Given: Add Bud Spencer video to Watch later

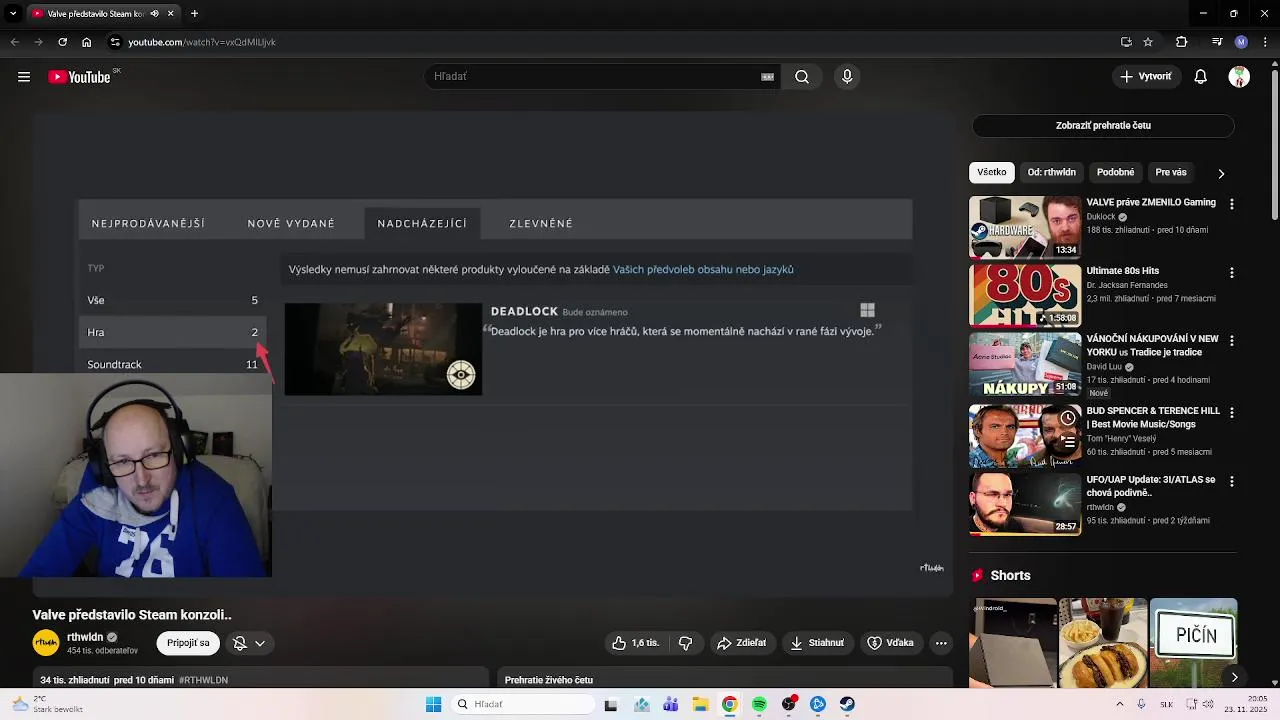Looking at the screenshot, I should tap(1068, 418).
